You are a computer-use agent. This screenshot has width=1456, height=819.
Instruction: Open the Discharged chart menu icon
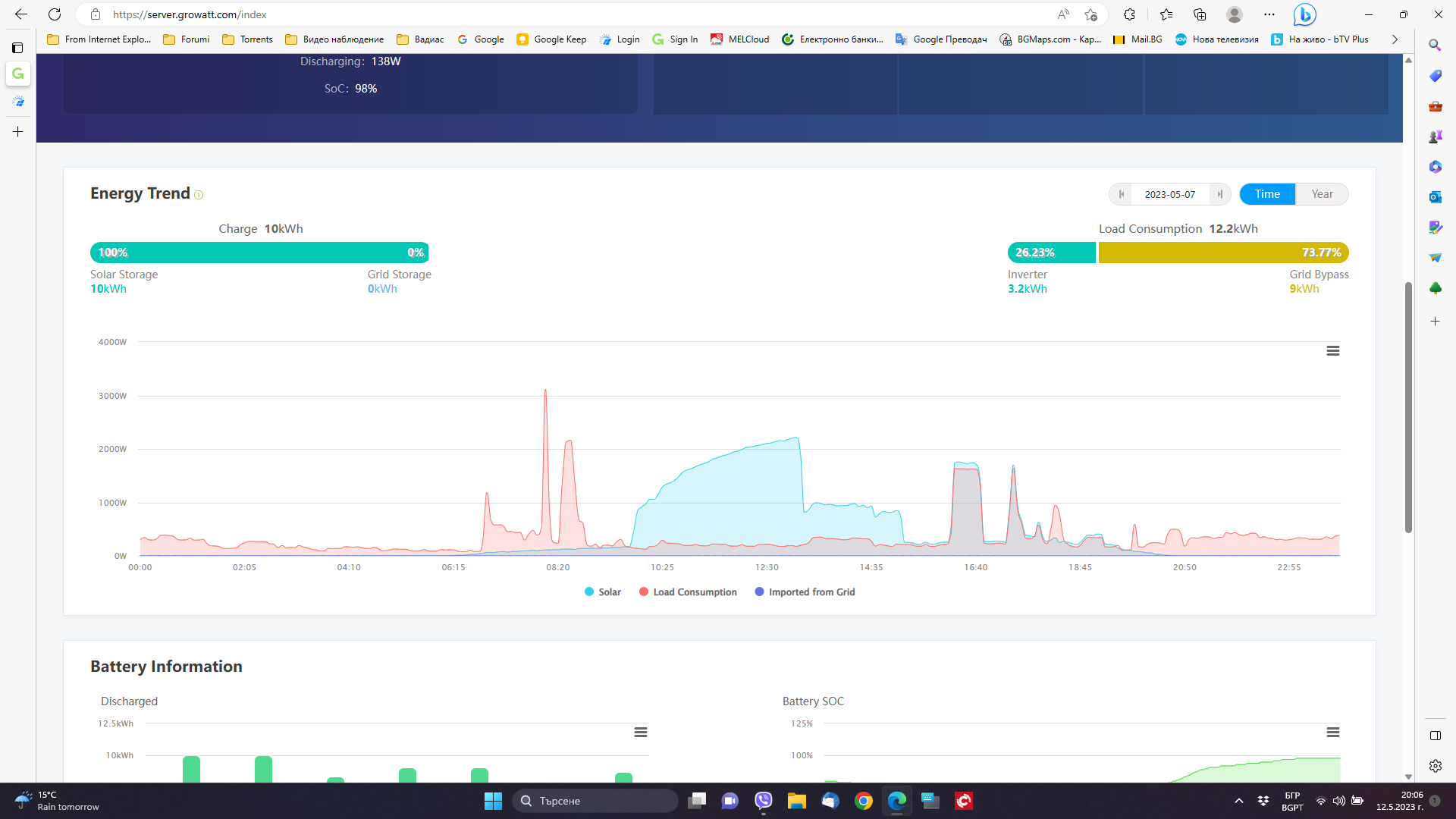point(641,733)
